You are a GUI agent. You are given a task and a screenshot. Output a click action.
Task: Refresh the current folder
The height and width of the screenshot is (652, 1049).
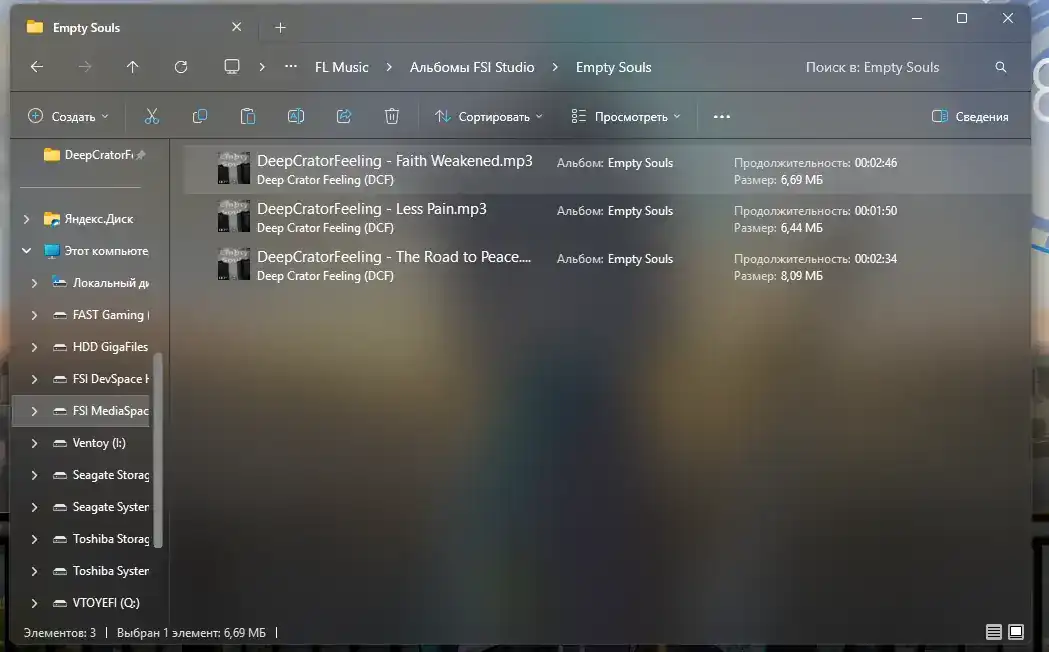pos(181,67)
